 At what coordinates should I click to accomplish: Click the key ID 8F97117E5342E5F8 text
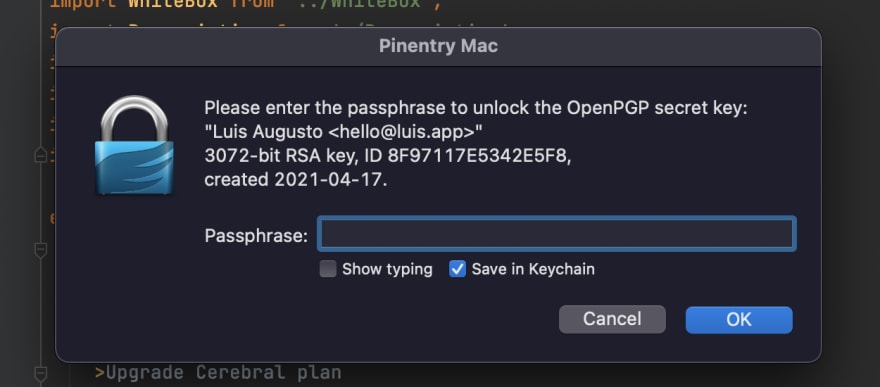[479, 156]
